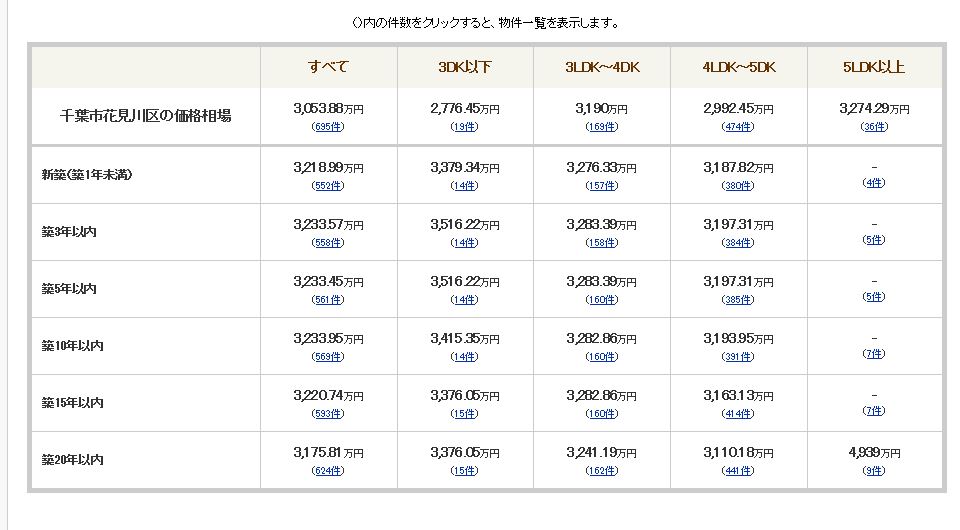This screenshot has width=960, height=530.
Task: Open the 695件 listings link
Action: pyautogui.click(x=328, y=127)
